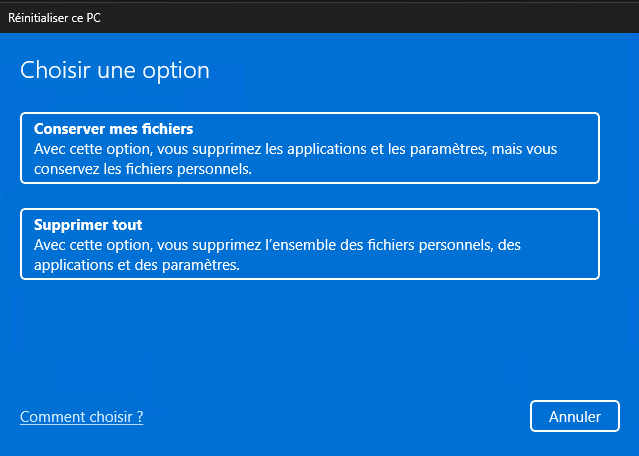Viewport: 639px width, 456px height.
Task: Click the word "Choisir" in the heading
Action: coord(52,71)
